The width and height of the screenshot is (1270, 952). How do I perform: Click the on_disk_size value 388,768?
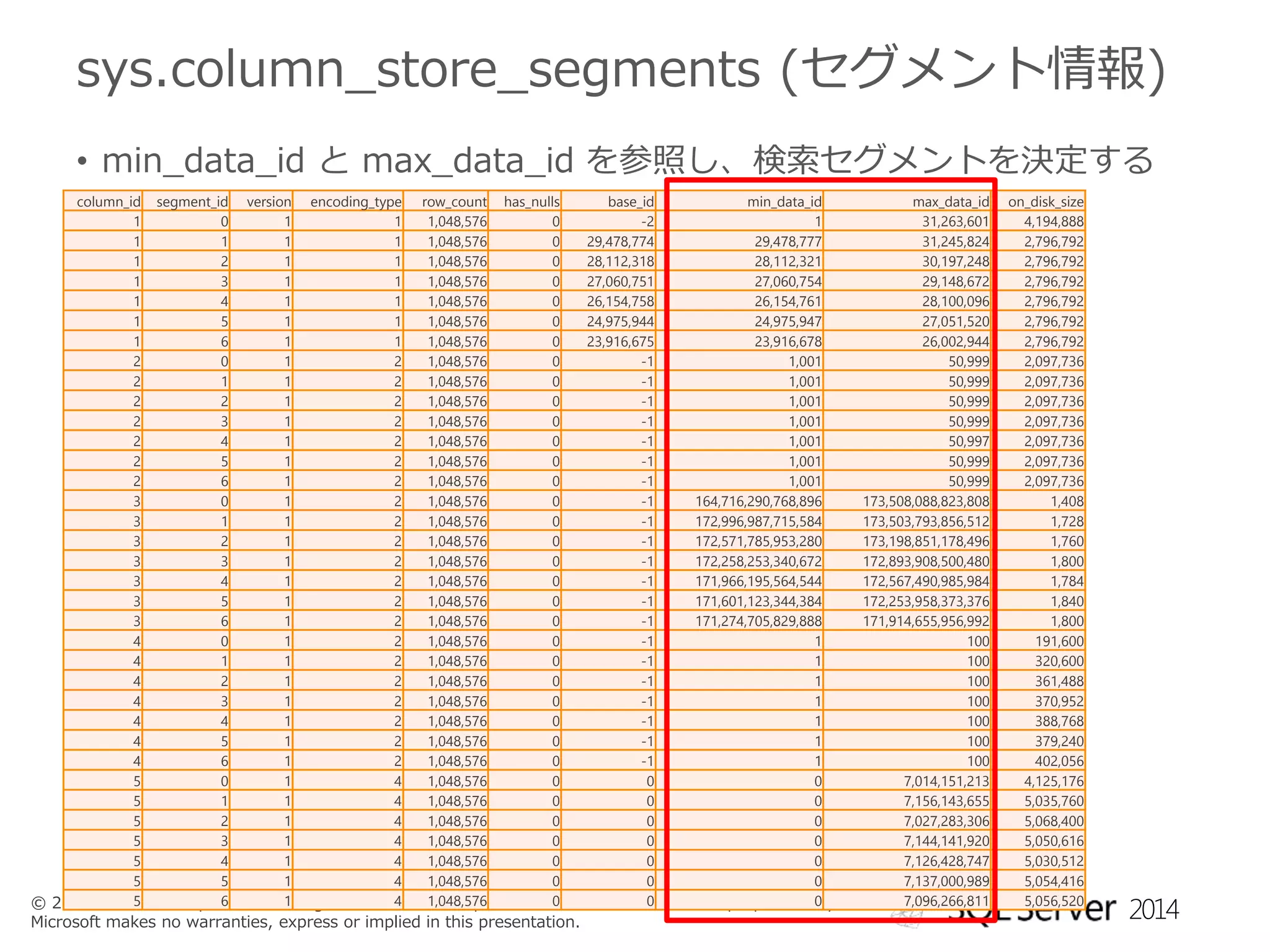click(x=1059, y=721)
